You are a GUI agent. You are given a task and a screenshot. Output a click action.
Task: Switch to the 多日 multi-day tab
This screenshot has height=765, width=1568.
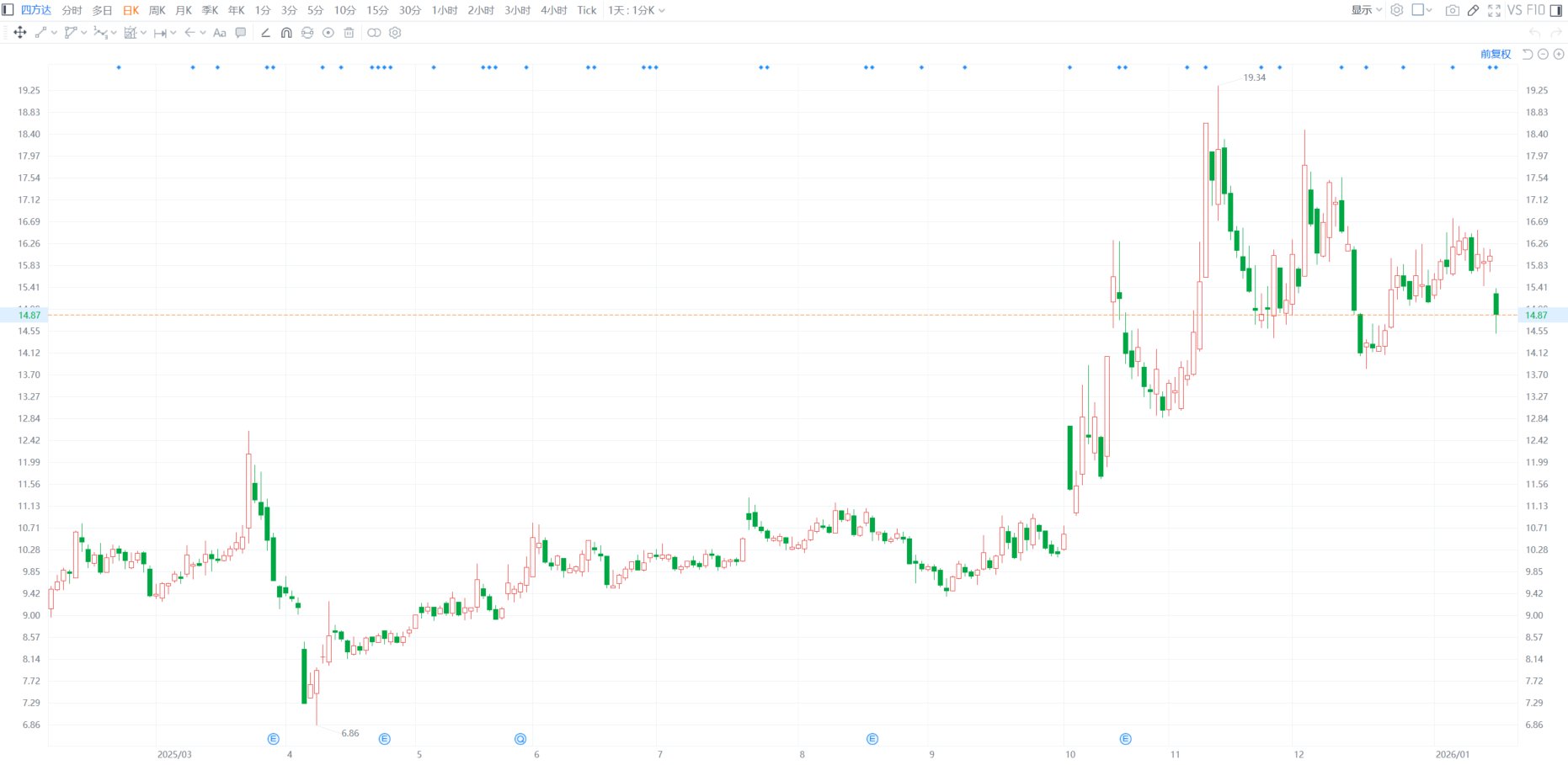pos(103,10)
